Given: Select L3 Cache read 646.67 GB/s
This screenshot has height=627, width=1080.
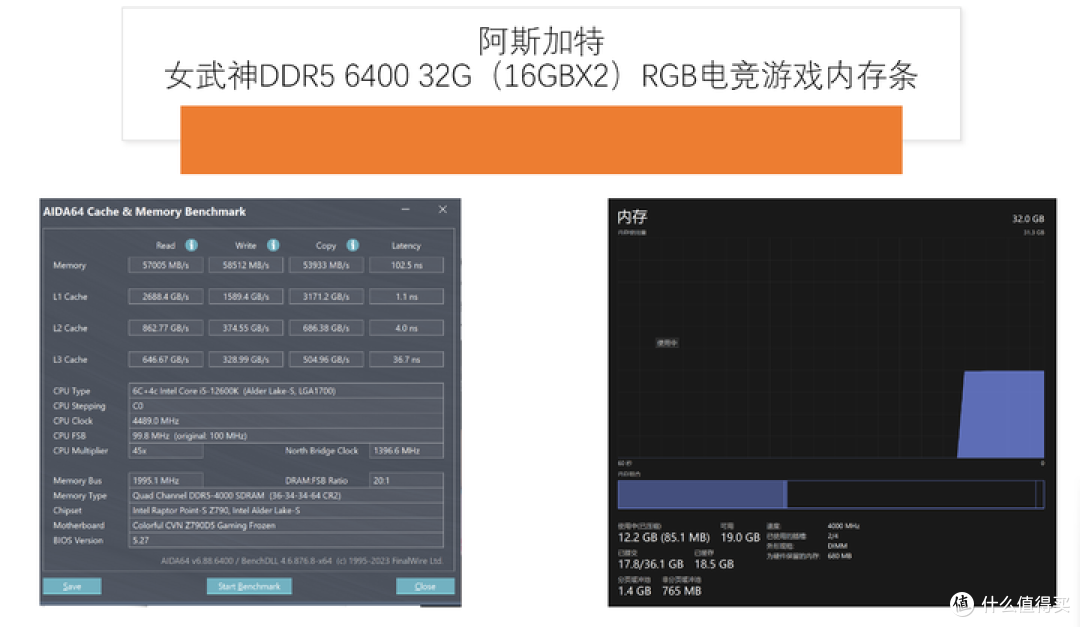Looking at the screenshot, I should (165, 360).
